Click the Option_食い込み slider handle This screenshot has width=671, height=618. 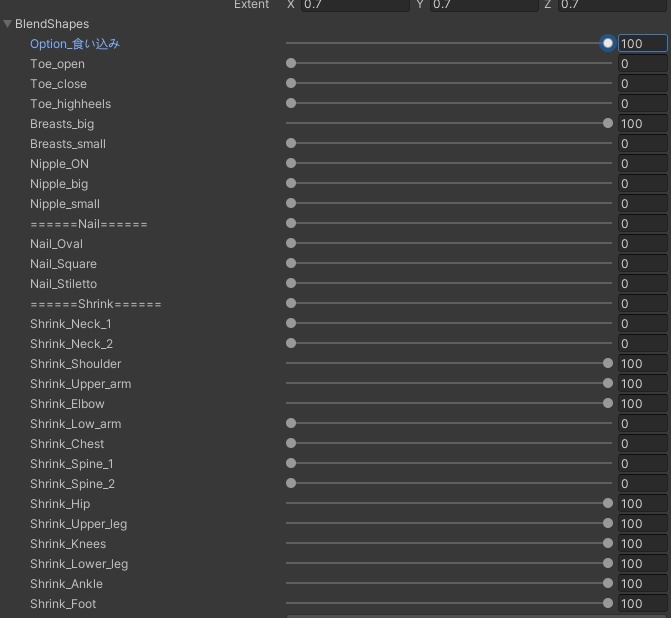click(x=608, y=44)
